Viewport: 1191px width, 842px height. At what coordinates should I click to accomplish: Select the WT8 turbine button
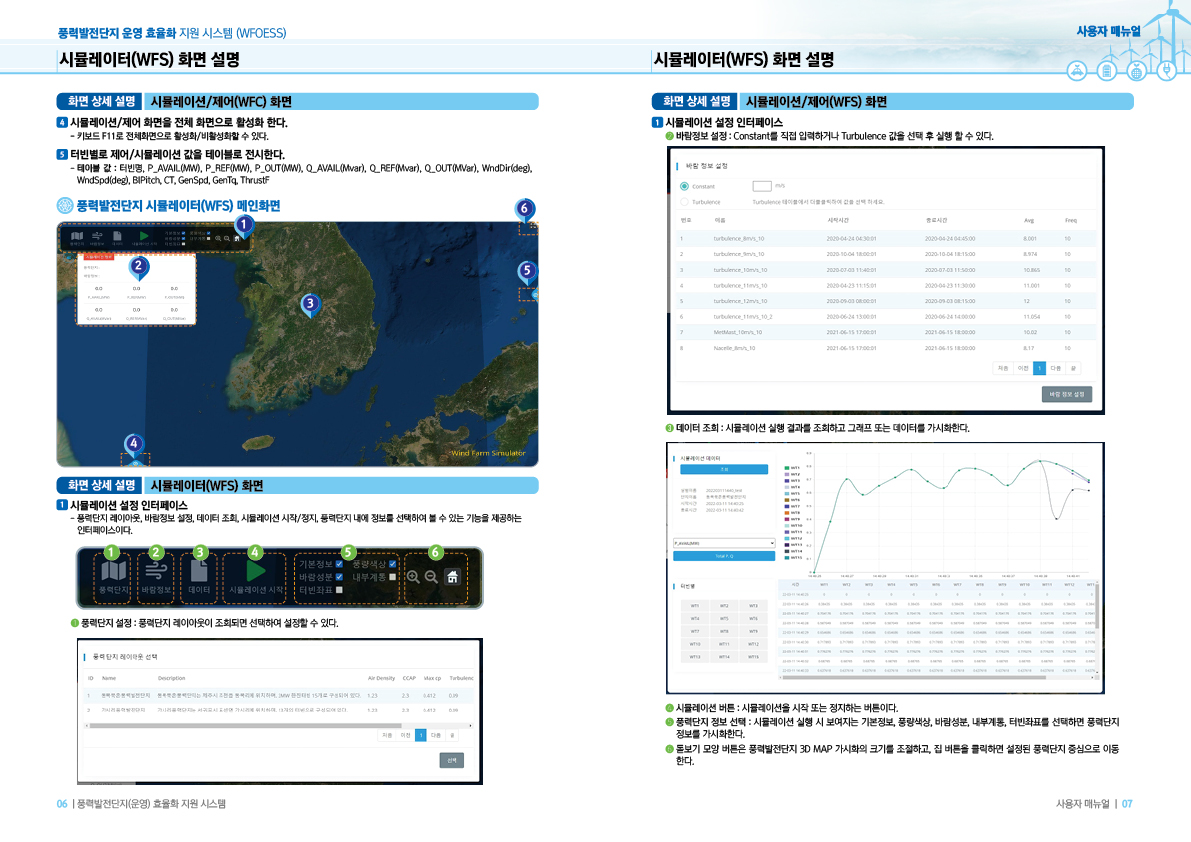[724, 631]
